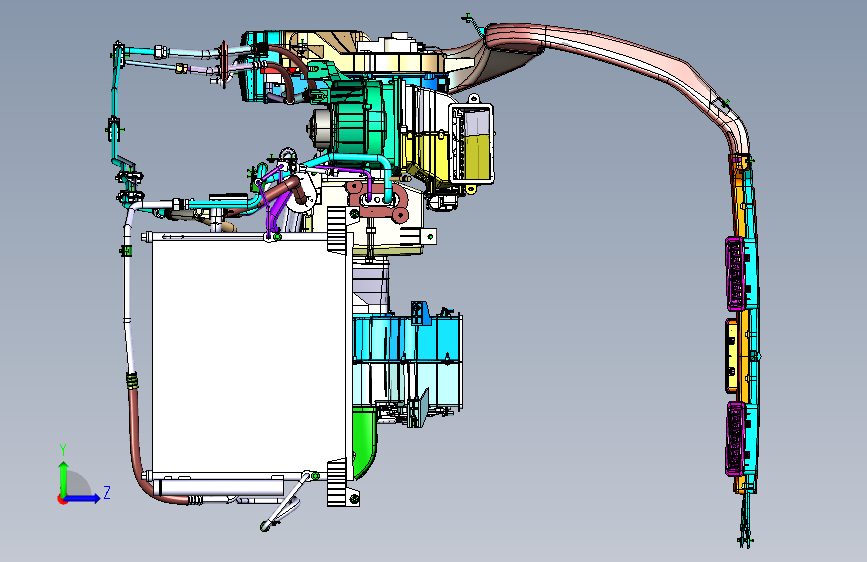This screenshot has width=867, height=562.
Task: Select the red origin point of the triad
Action: (62, 499)
